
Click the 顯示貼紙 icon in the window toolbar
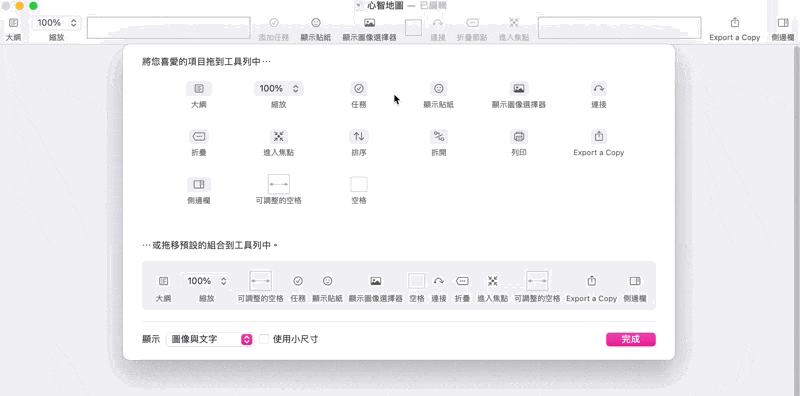316,22
